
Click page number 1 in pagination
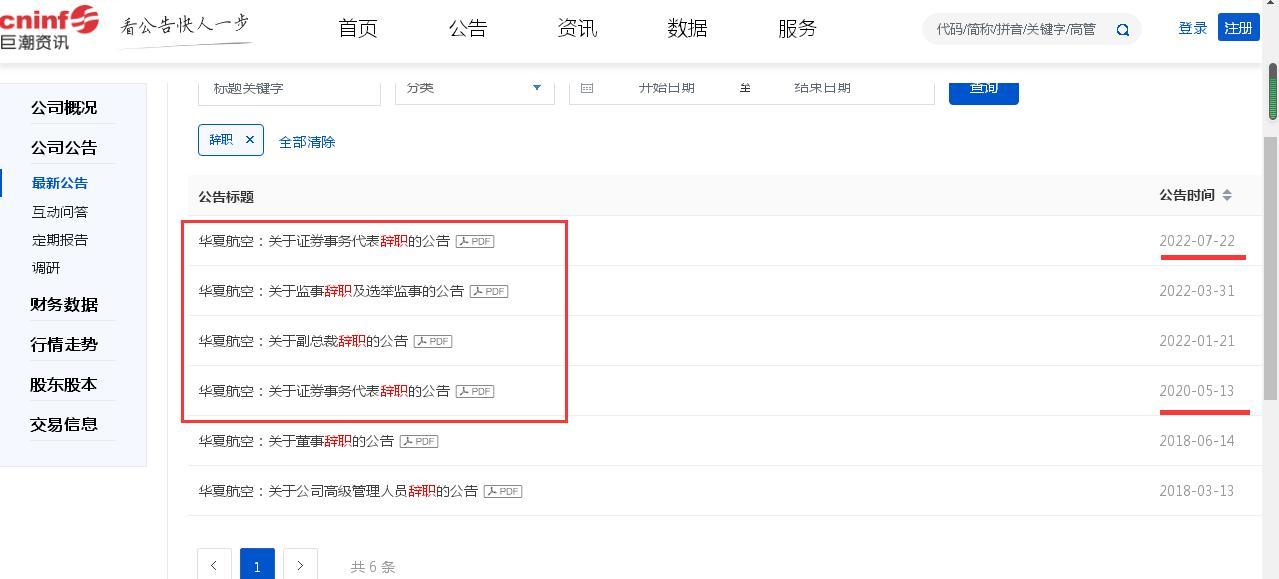pyautogui.click(x=257, y=565)
